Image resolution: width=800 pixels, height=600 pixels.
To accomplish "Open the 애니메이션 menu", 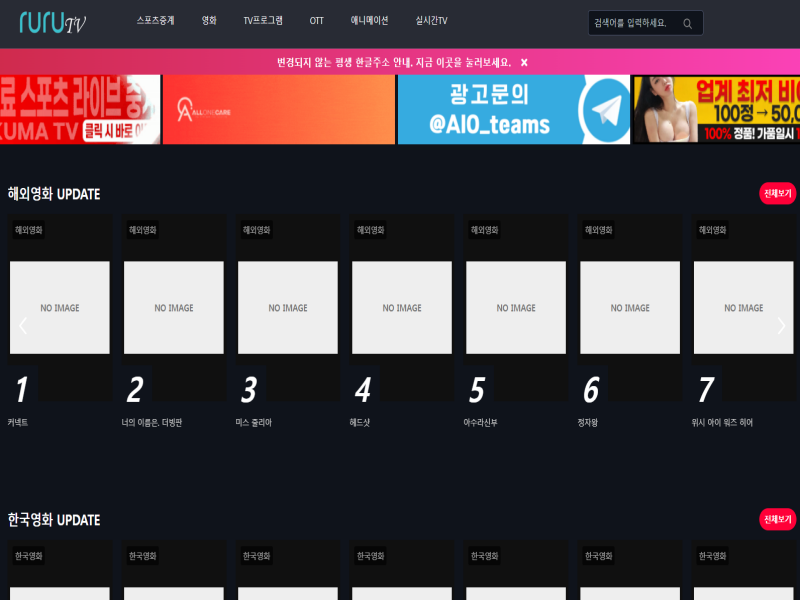I will coord(369,21).
